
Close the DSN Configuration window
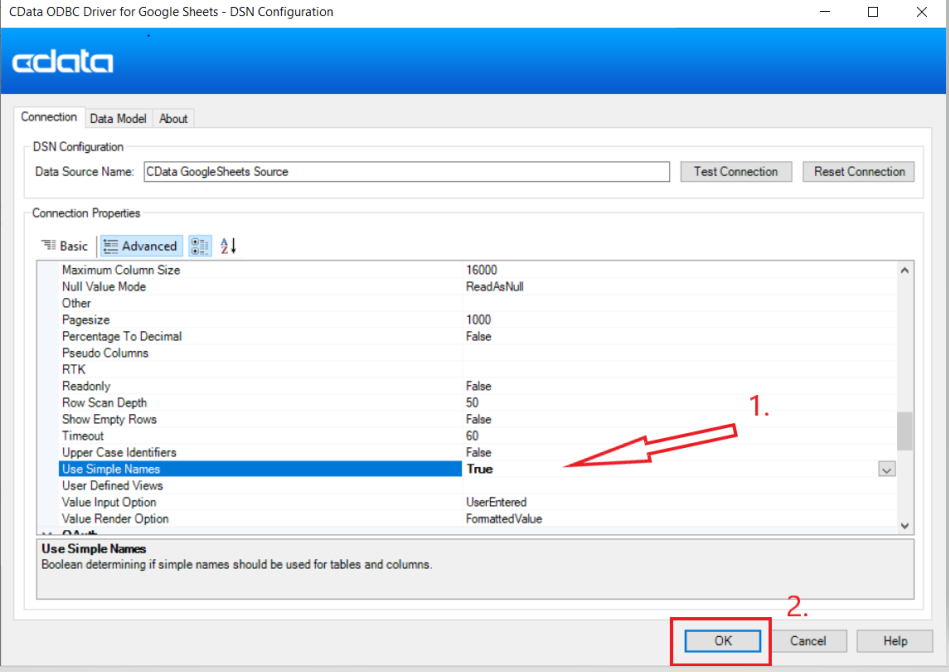(921, 12)
